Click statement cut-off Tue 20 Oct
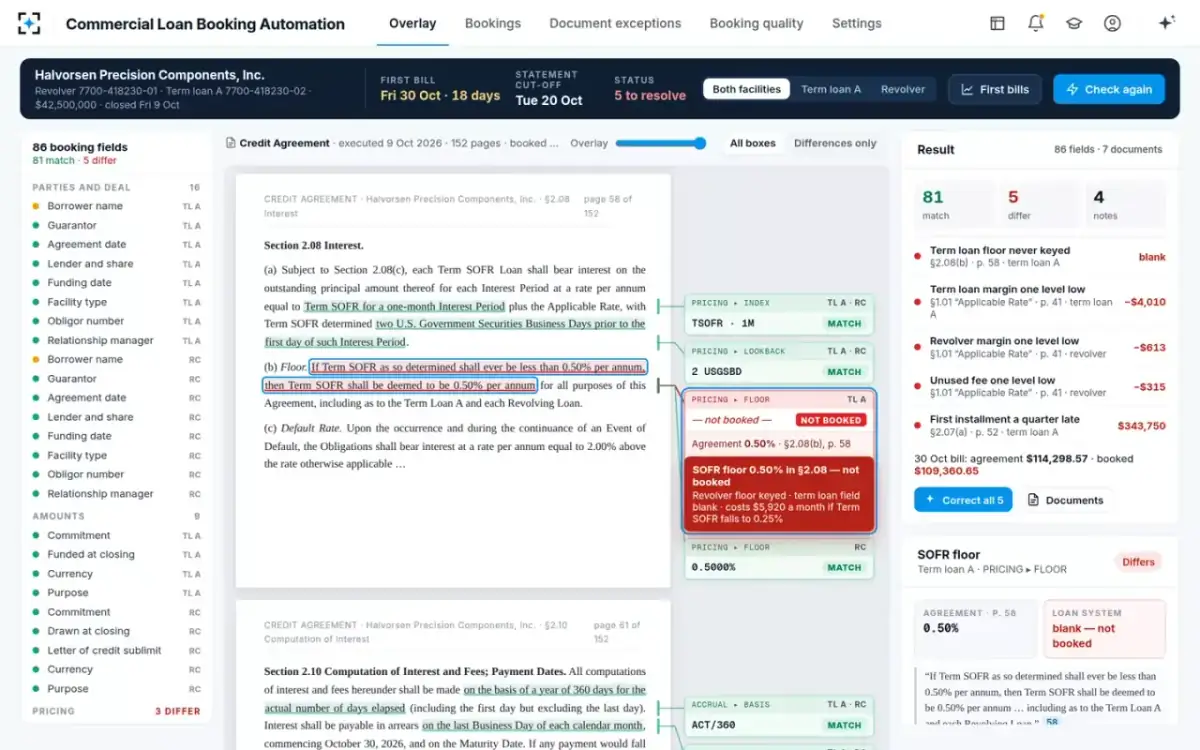 pos(549,100)
